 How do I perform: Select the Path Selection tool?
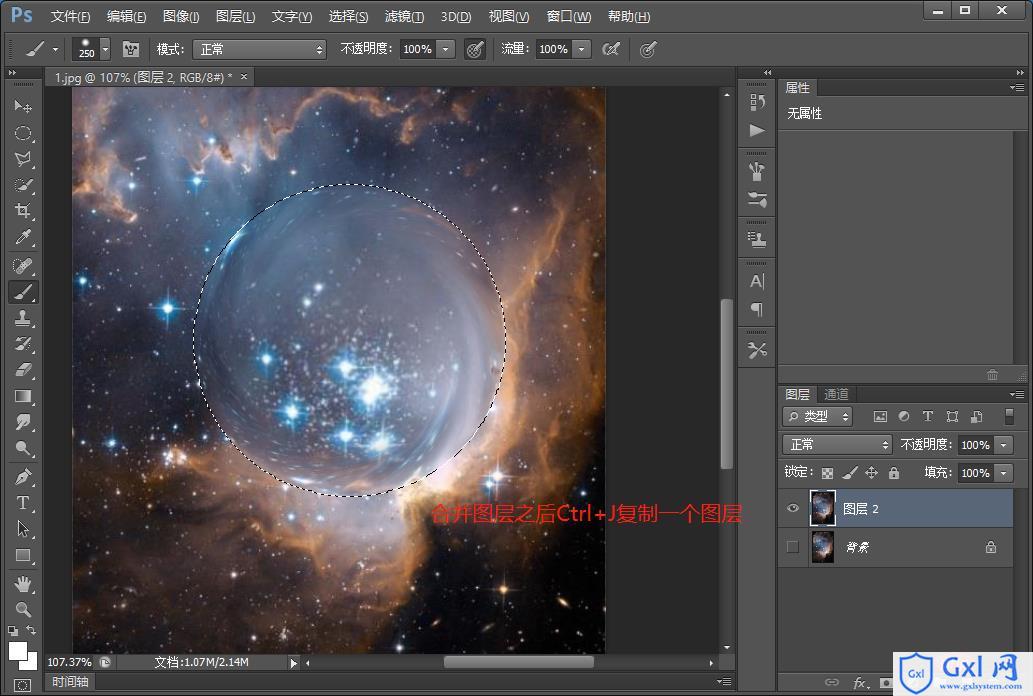(23, 529)
